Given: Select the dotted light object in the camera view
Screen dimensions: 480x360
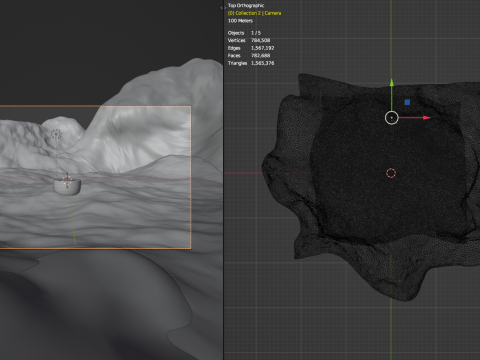Looking at the screenshot, I should click(56, 134).
